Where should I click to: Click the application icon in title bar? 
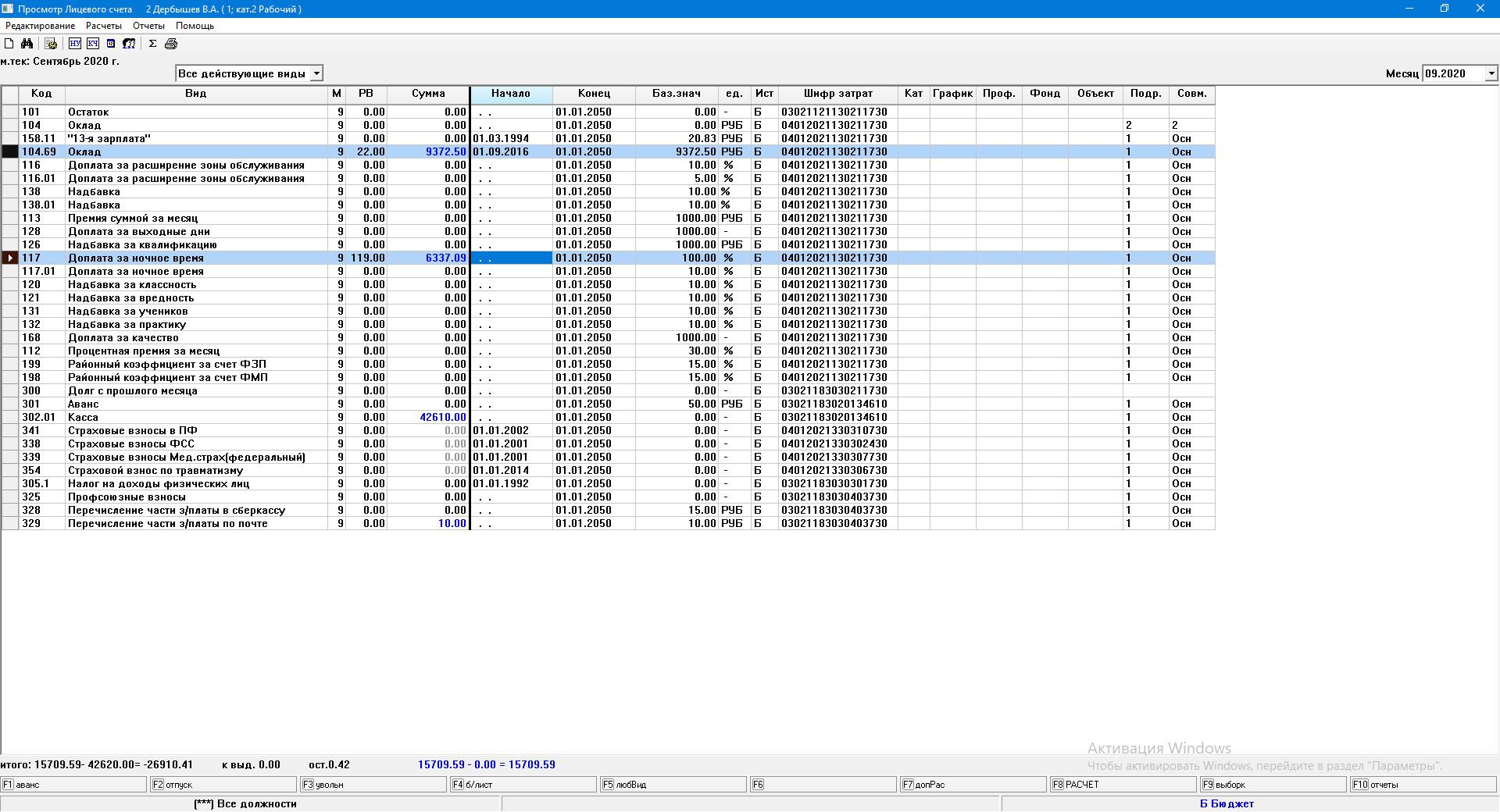coord(8,9)
